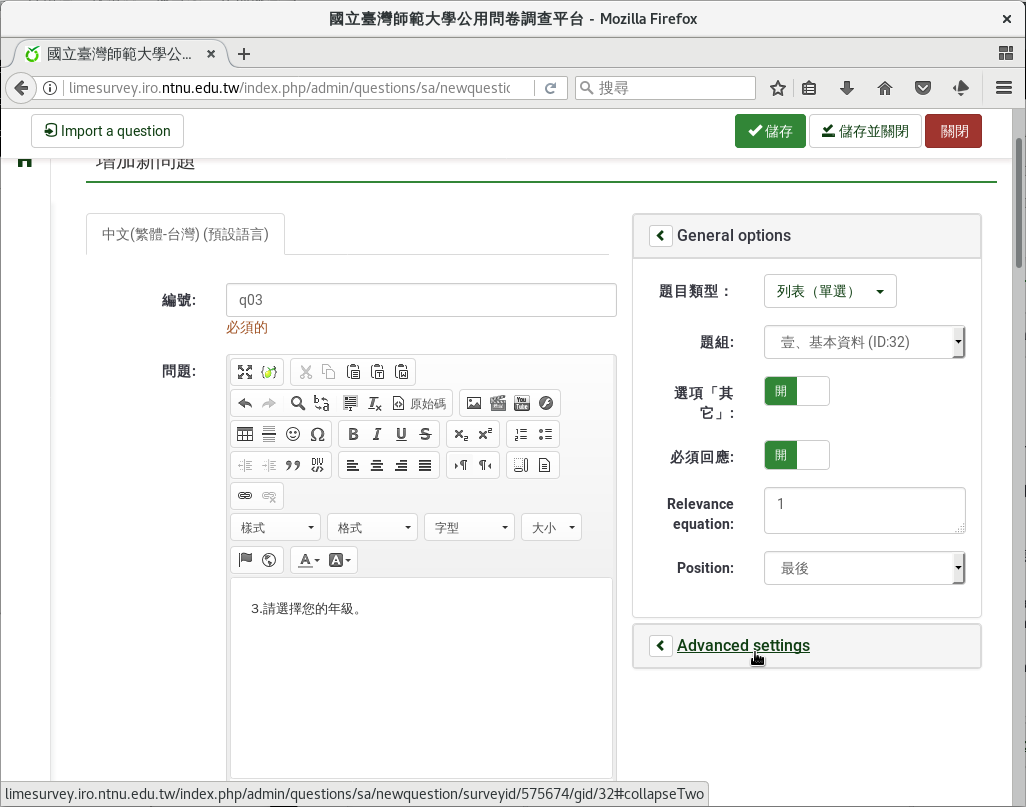1026x807 pixels.
Task: Click the Cut scissors icon
Action: pyautogui.click(x=306, y=372)
